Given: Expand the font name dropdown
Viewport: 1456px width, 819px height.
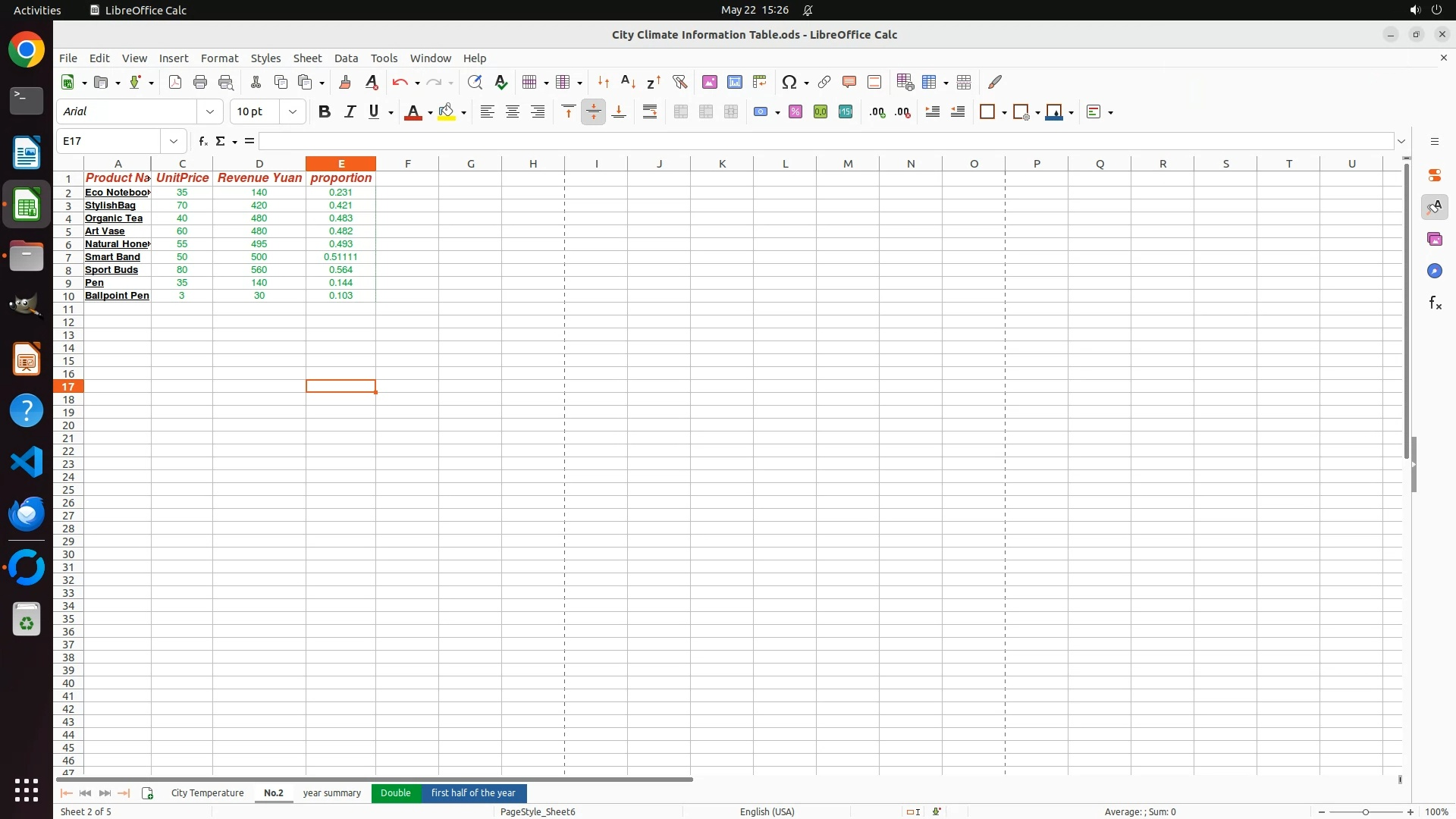Looking at the screenshot, I should (210, 112).
